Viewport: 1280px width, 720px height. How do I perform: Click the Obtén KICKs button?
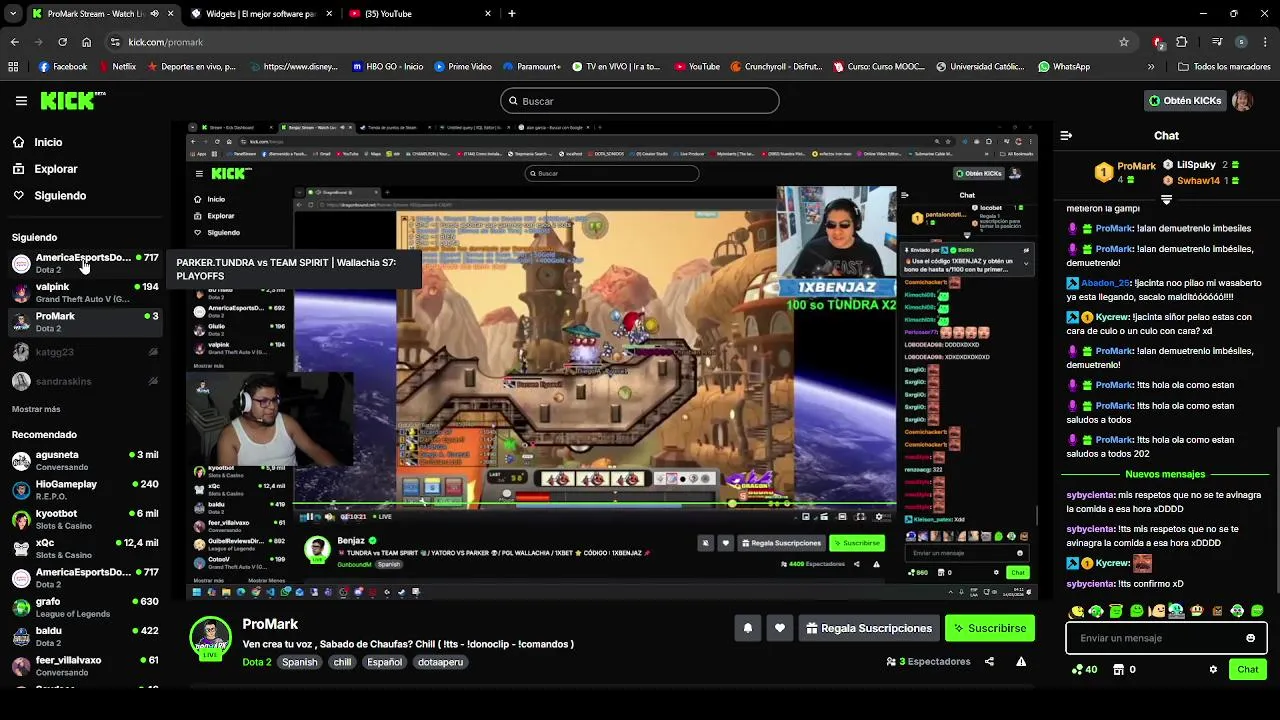(x=1184, y=101)
